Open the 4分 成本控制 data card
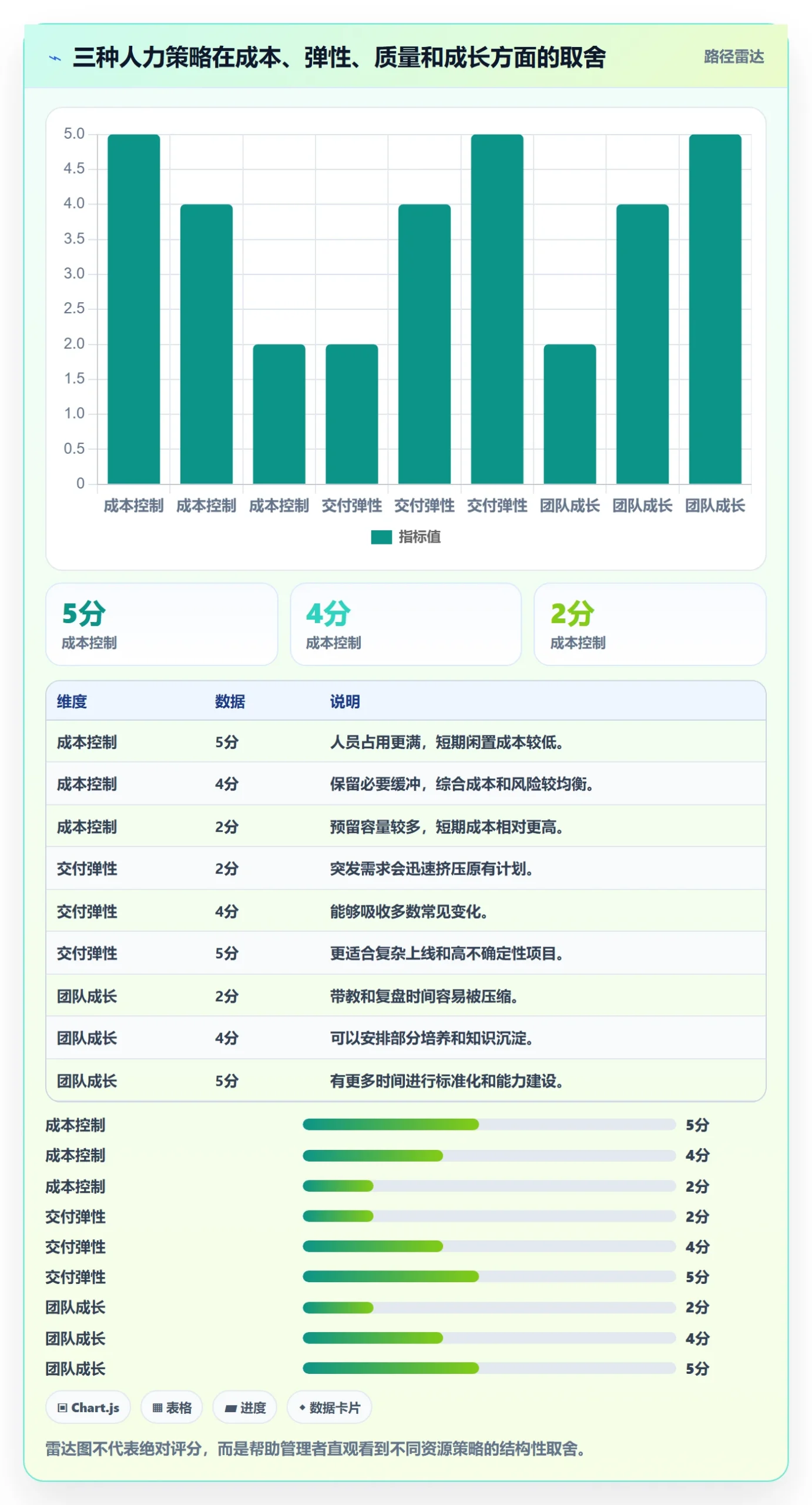812x1505 pixels. click(406, 624)
